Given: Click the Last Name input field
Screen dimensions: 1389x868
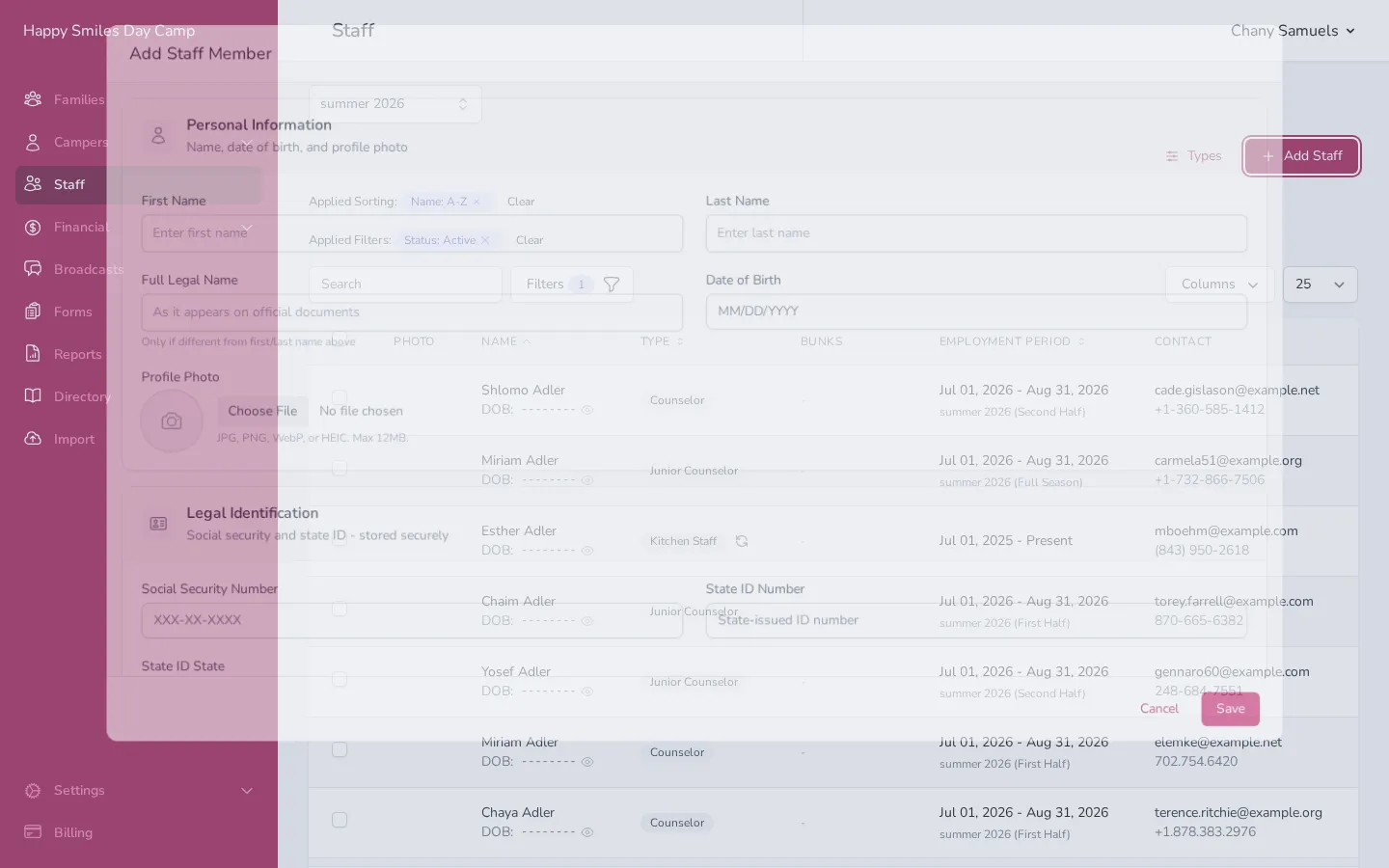Looking at the screenshot, I should [976, 233].
